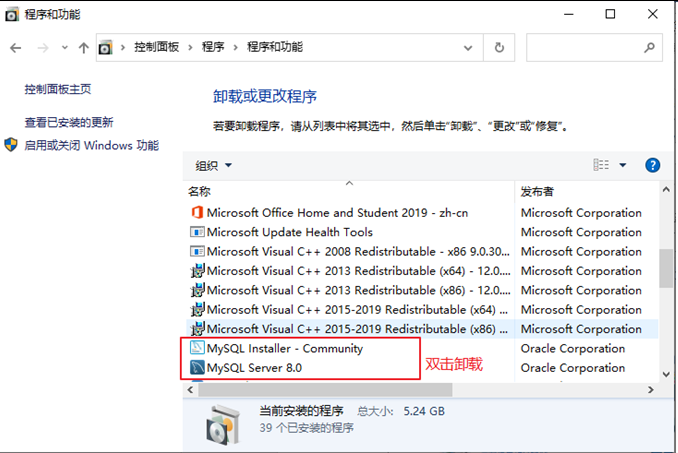The height and width of the screenshot is (453, 678).
Task: Click vertical scrollbar up arrow
Action: pos(666,189)
